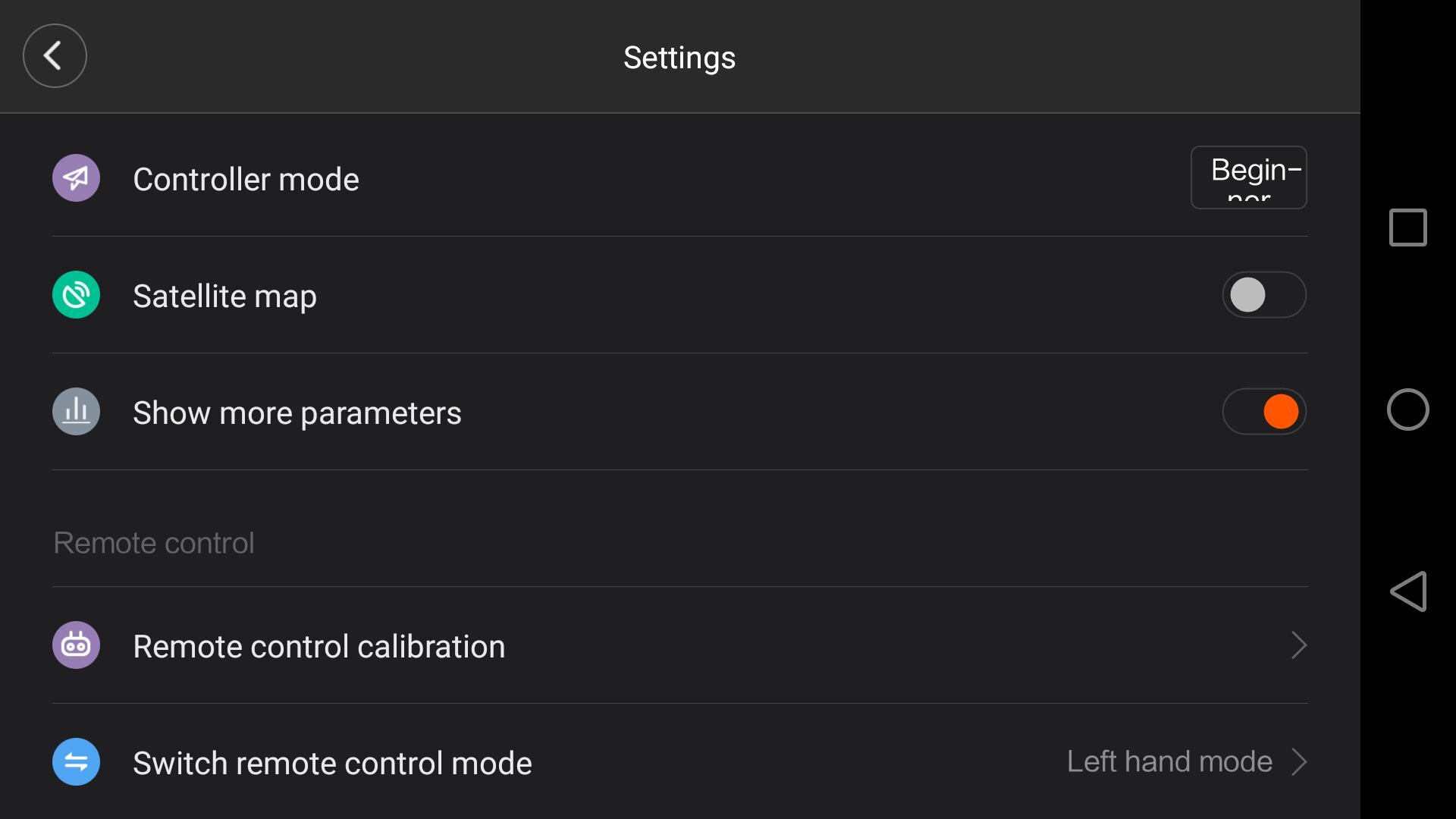Tap the Satellite map label
The image size is (1456, 819).
click(224, 297)
